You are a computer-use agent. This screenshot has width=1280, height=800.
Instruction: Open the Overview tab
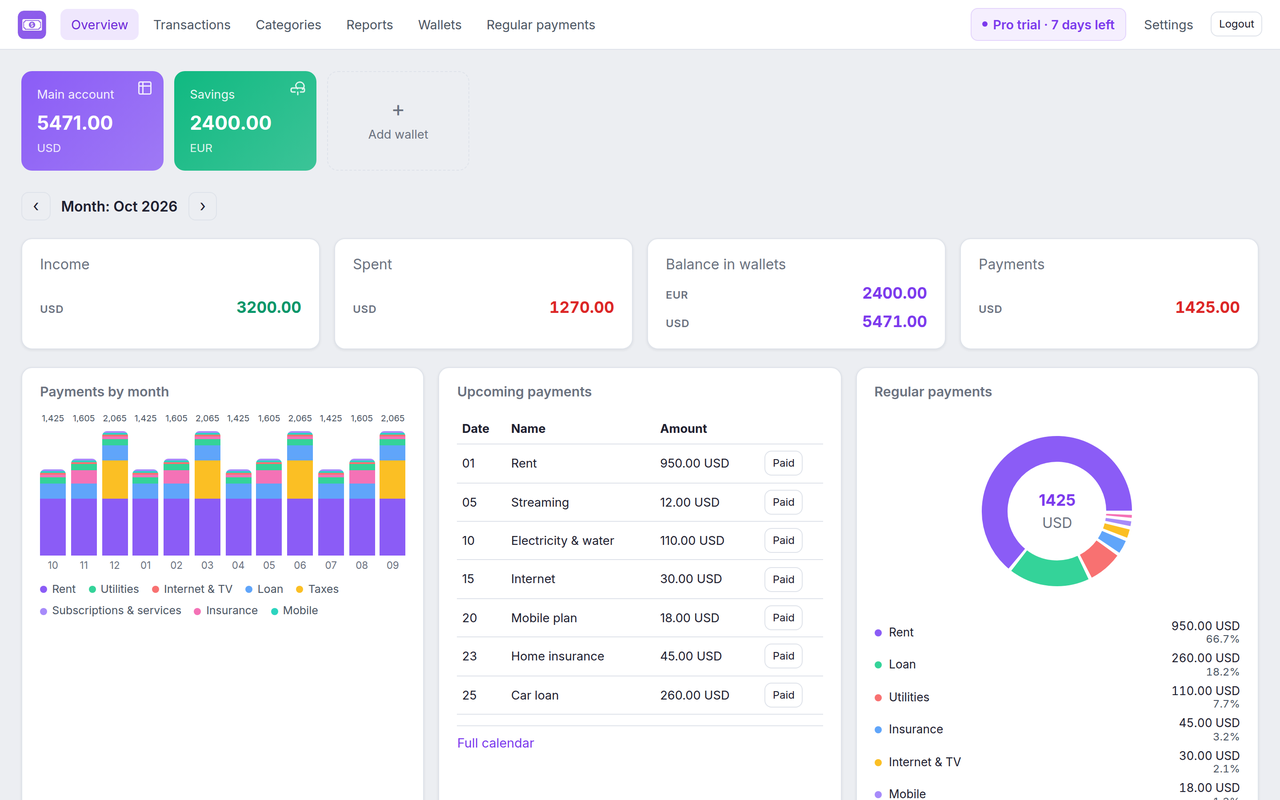tap(100, 24)
